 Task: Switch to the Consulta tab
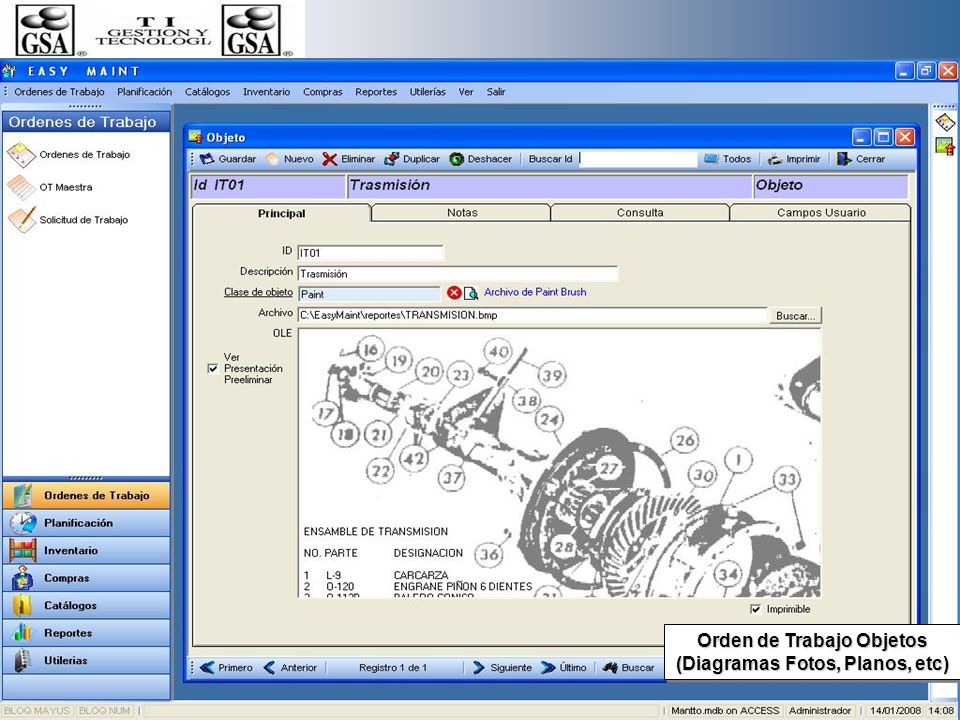point(640,213)
